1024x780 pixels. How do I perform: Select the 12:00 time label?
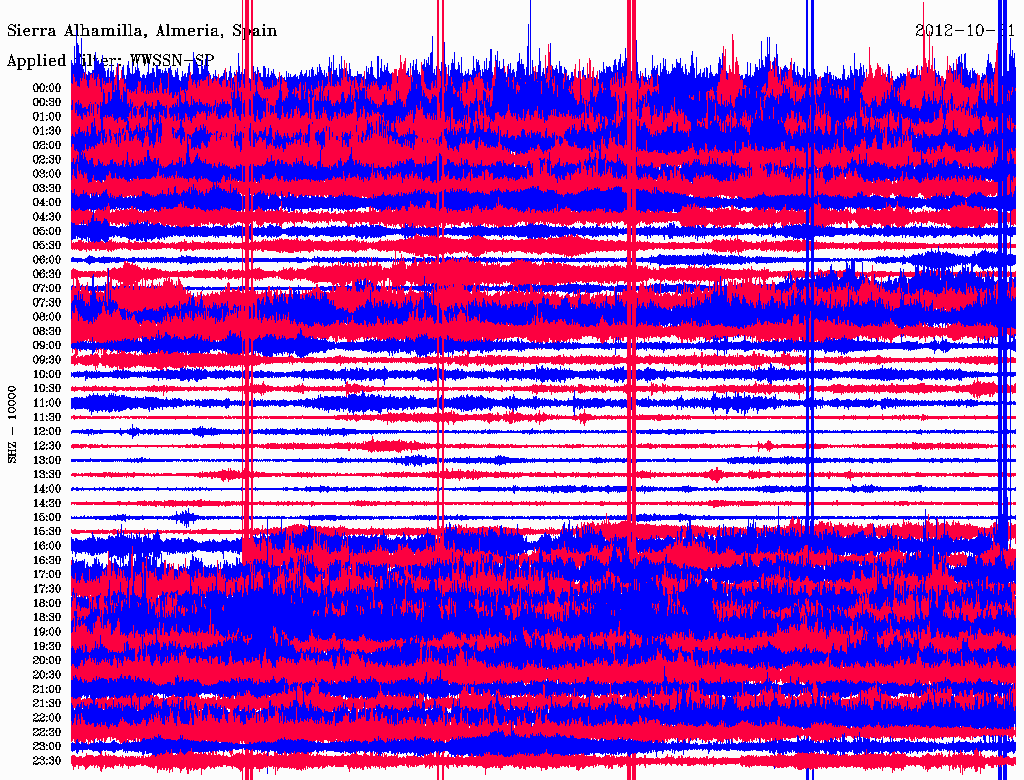coord(46,431)
